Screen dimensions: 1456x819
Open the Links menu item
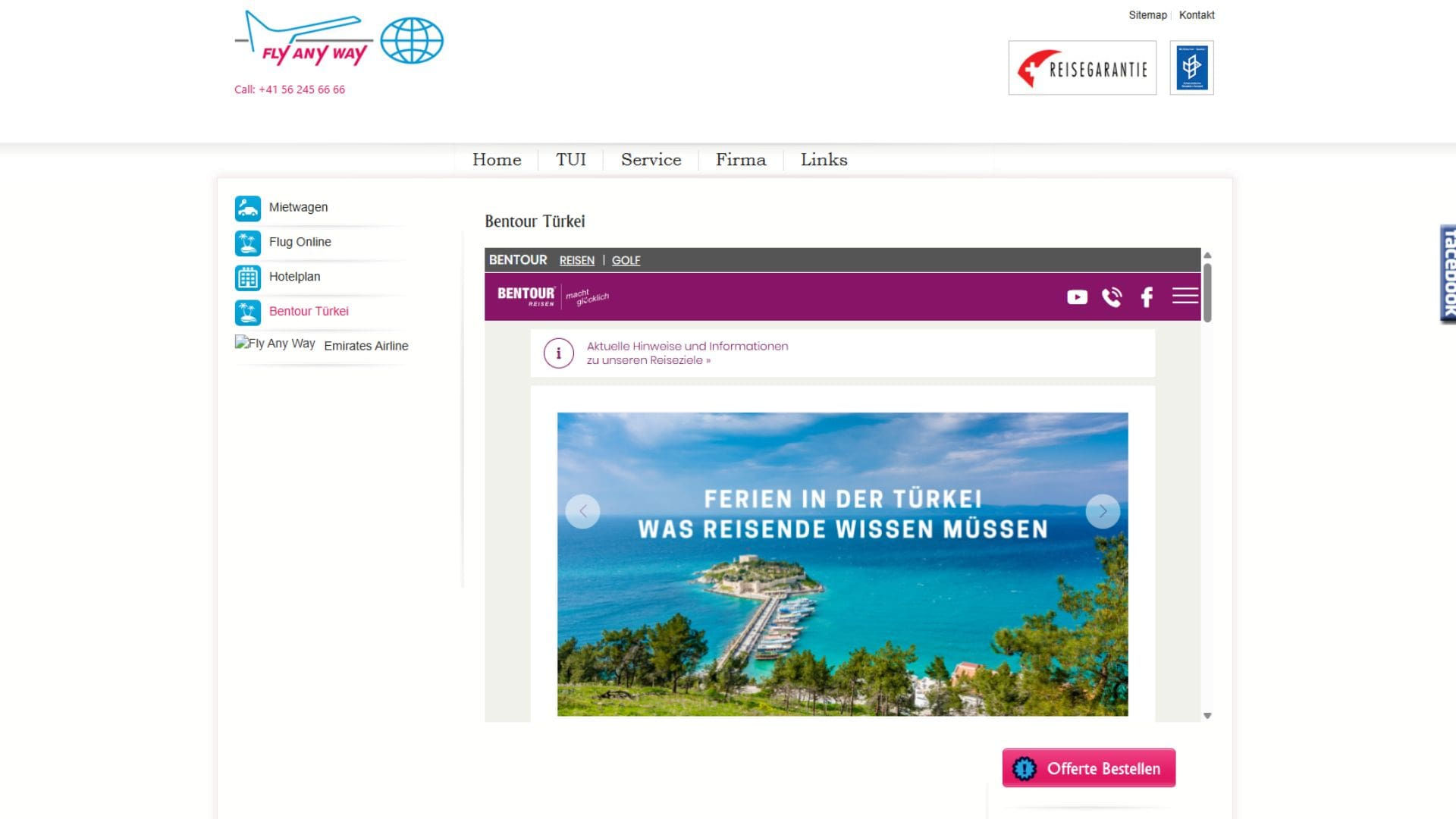[x=824, y=160]
